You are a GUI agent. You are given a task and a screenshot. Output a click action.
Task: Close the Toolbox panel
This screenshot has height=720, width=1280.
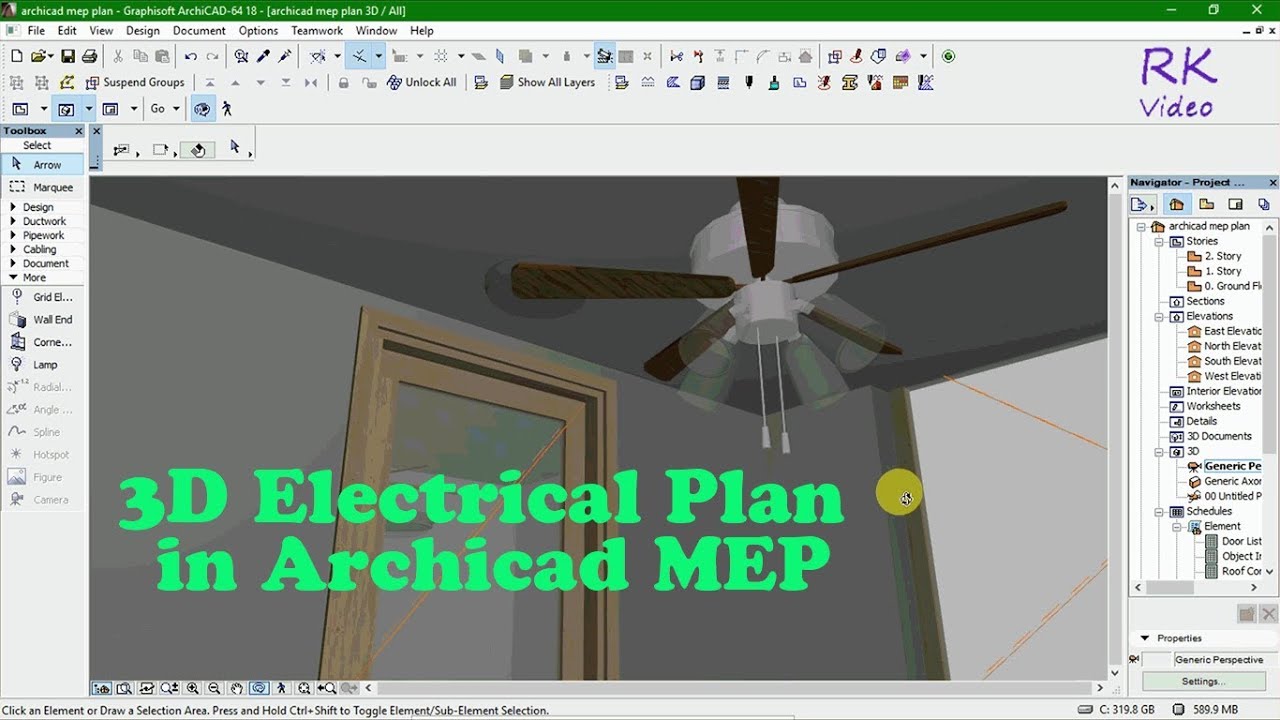(x=80, y=131)
